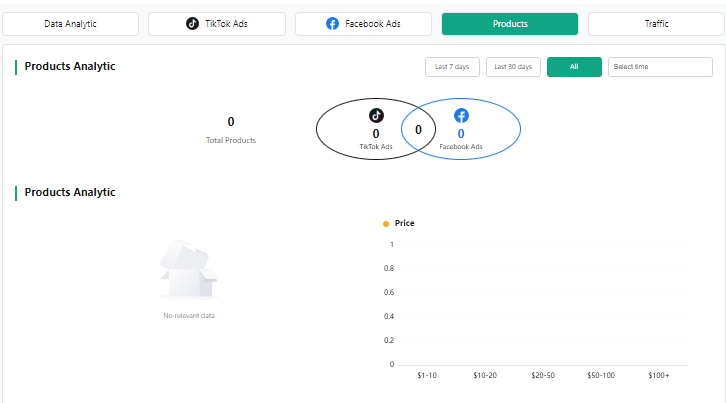
Task: Click the $50-100 axis label
Action: point(601,375)
